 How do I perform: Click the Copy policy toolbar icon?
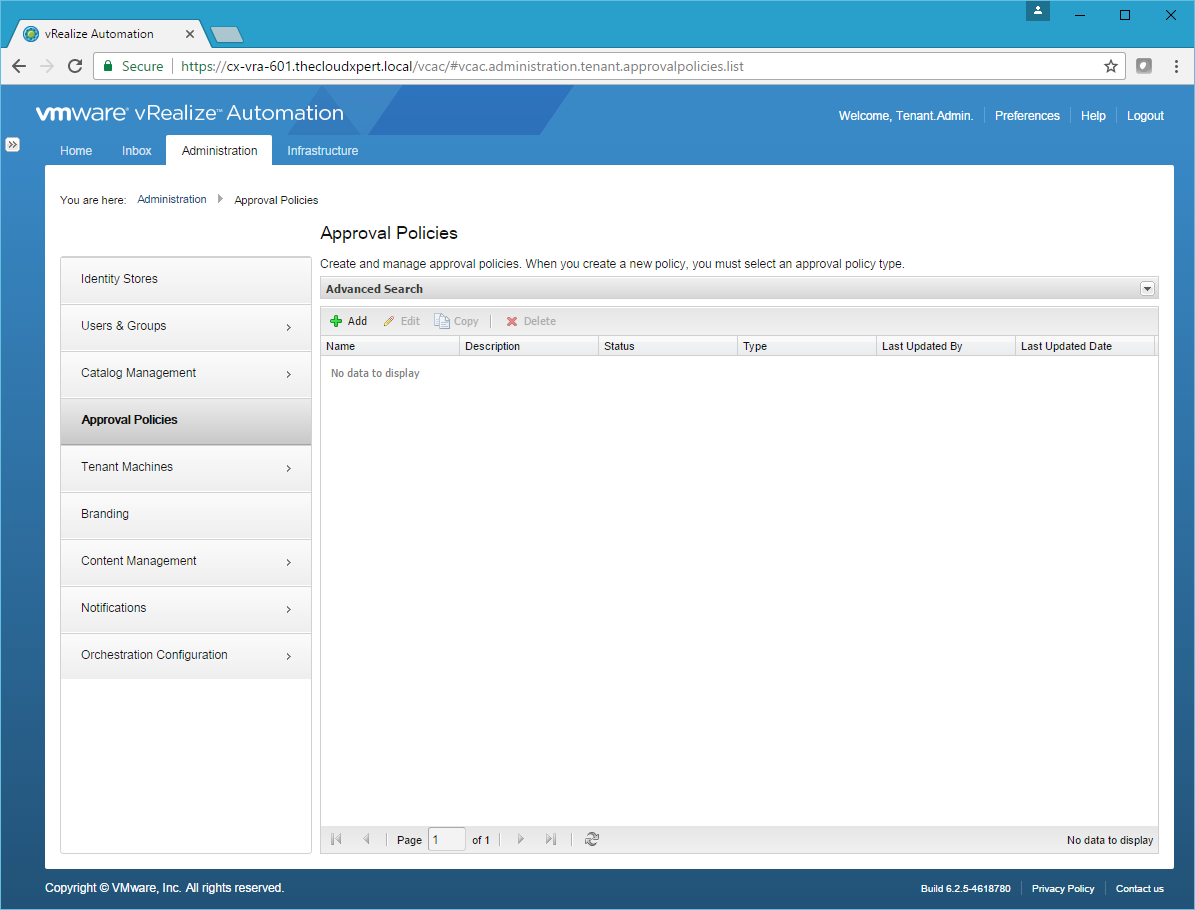pyautogui.click(x=442, y=321)
